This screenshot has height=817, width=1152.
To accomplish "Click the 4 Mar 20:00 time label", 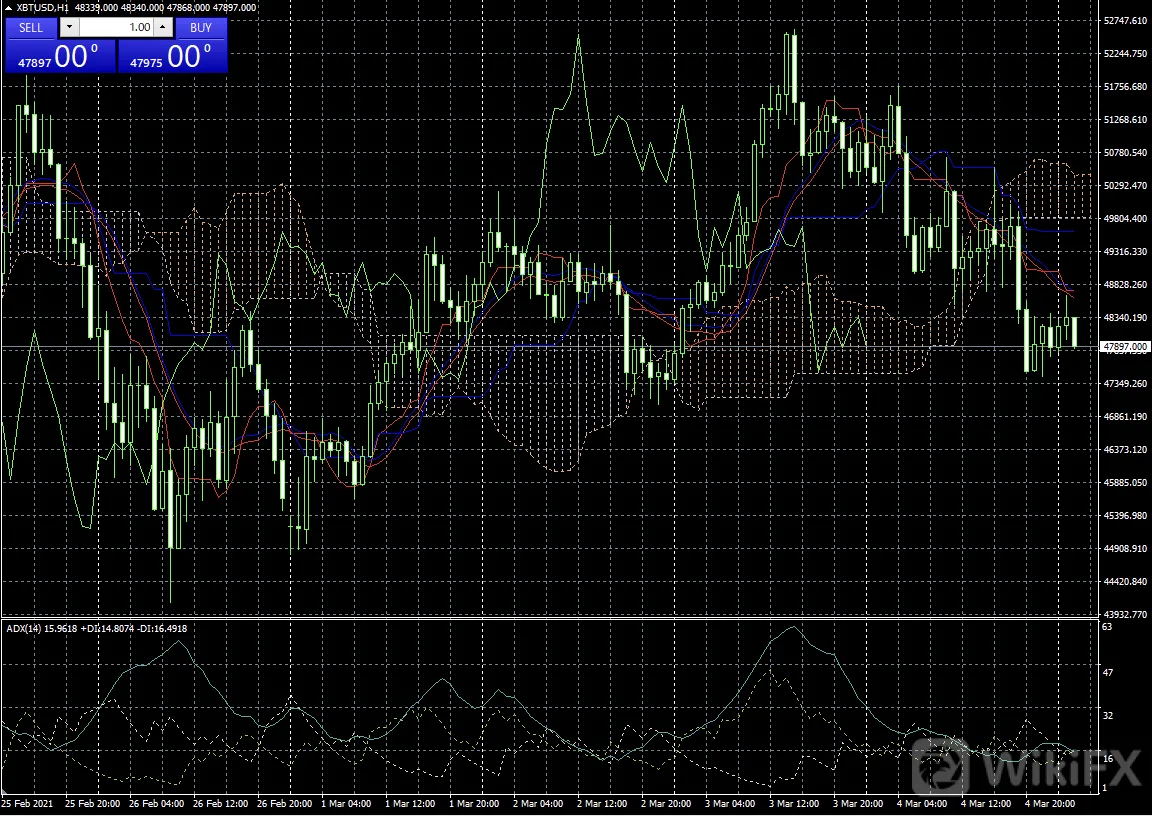I will pos(1050,804).
